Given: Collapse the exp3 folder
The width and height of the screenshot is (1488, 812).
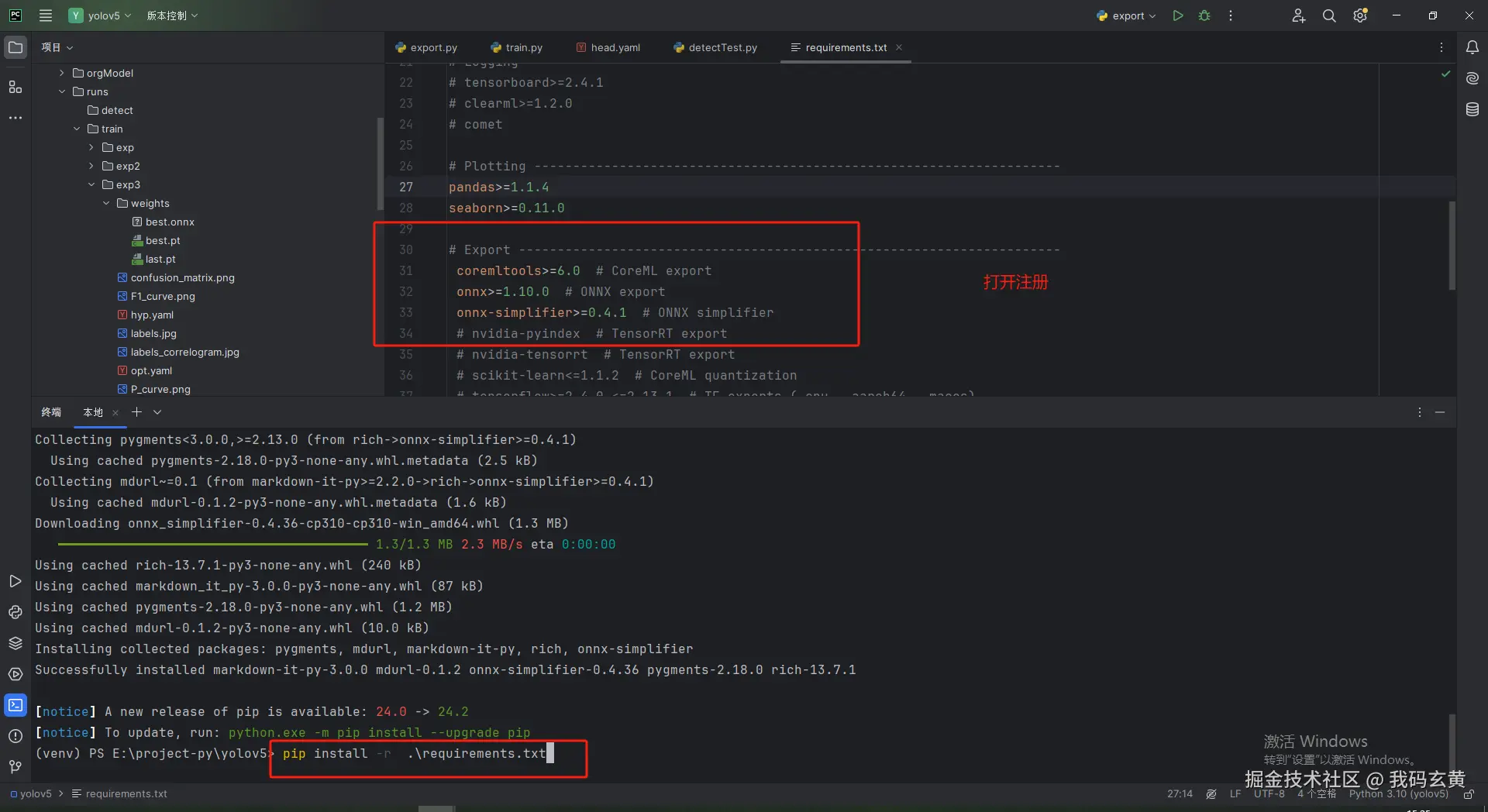Looking at the screenshot, I should coord(91,184).
